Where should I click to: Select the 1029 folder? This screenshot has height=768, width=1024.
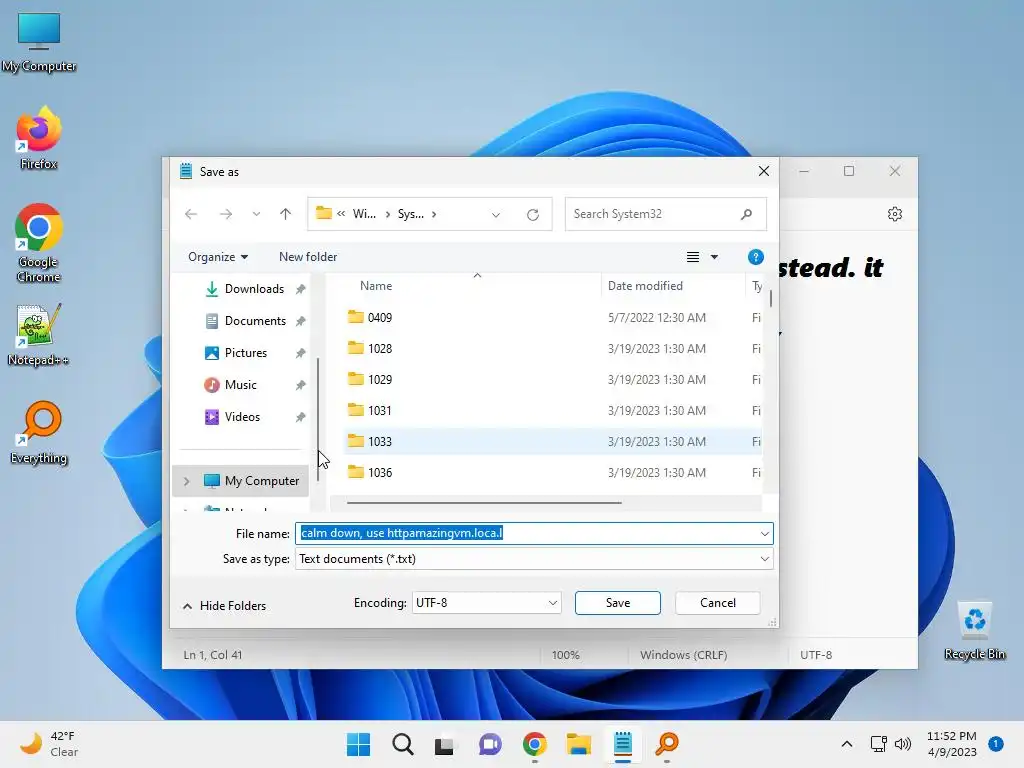pos(379,379)
